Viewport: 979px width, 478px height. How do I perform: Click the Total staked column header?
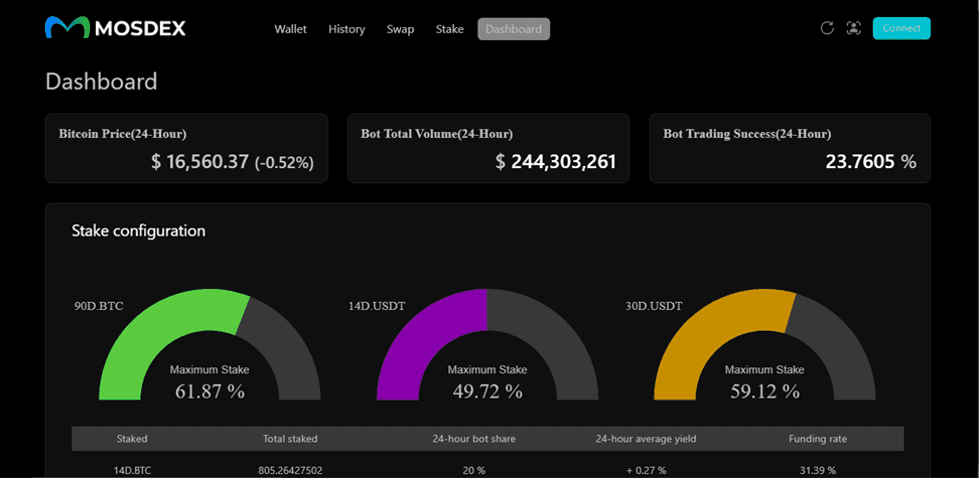(x=290, y=438)
